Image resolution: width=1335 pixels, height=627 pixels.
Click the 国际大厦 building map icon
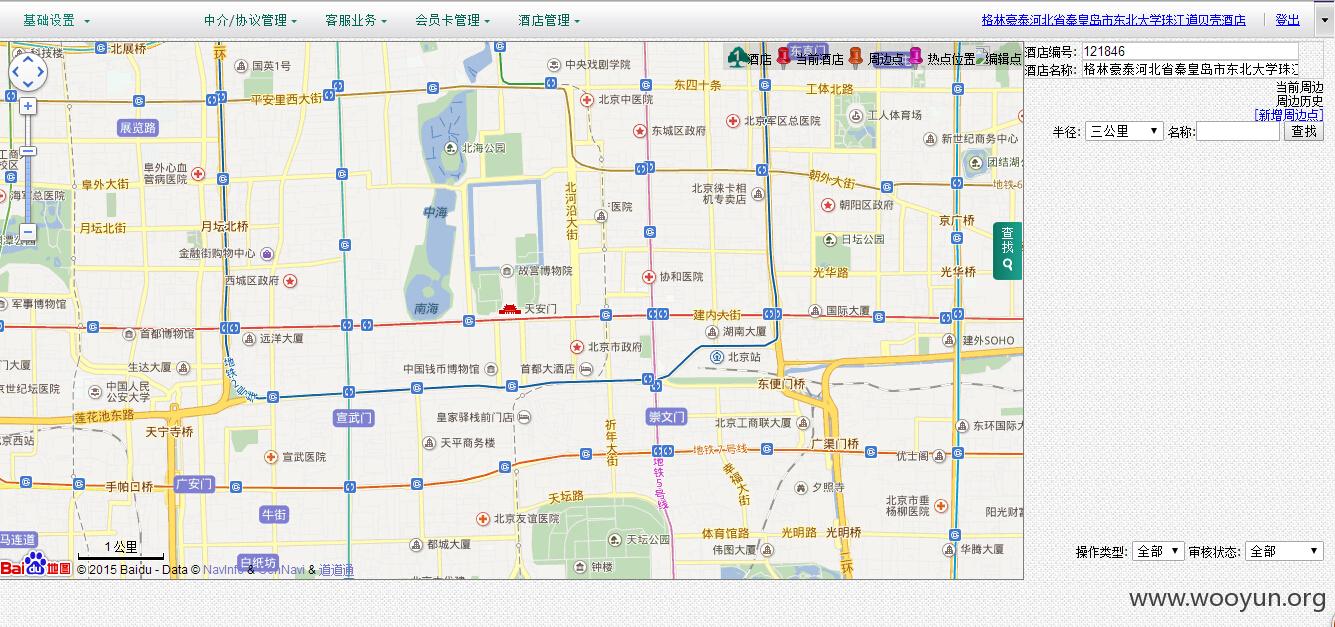(x=814, y=311)
